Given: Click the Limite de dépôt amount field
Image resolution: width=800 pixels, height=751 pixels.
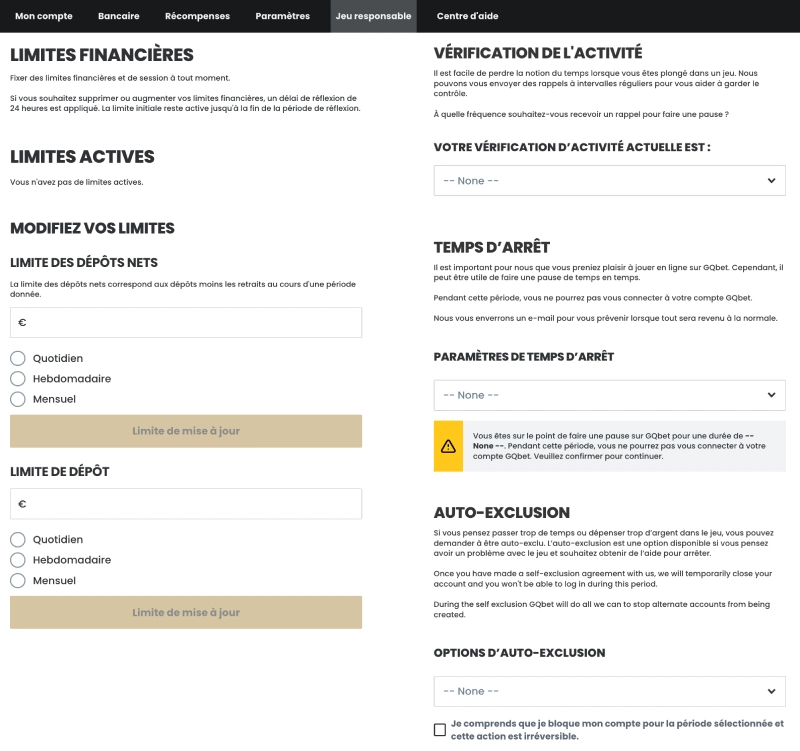Looking at the screenshot, I should [x=186, y=504].
